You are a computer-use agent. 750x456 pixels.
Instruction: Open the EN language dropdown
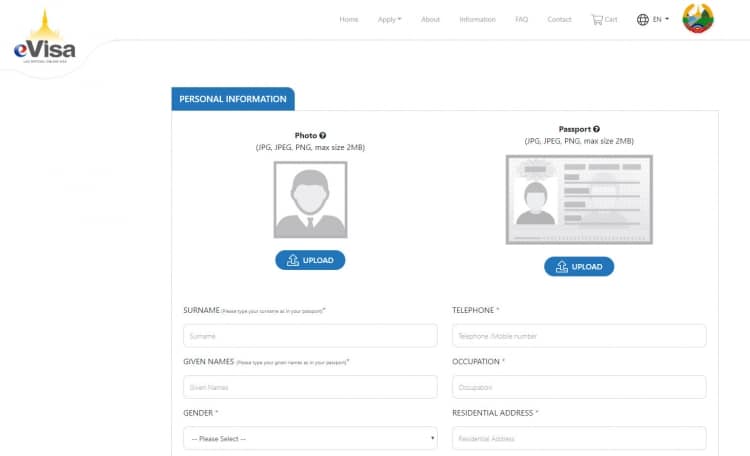coord(661,20)
